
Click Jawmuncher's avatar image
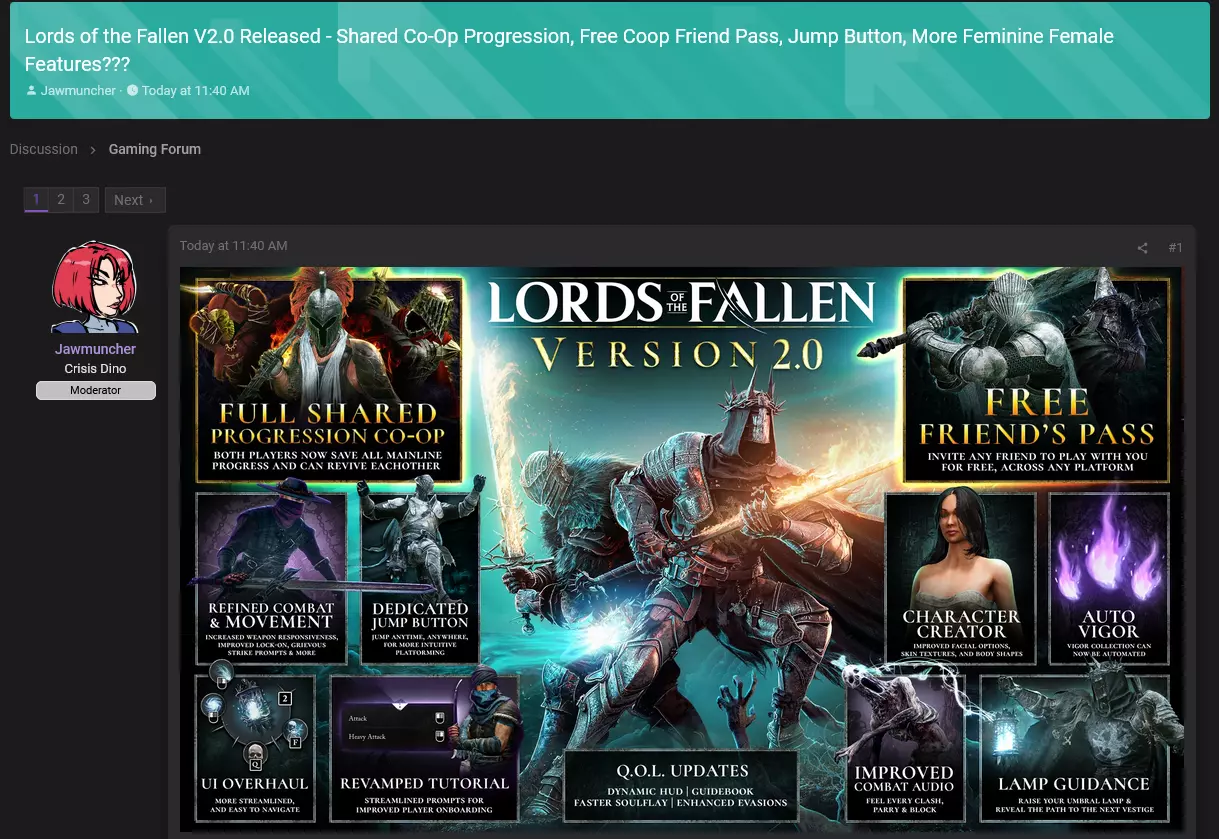coord(96,287)
